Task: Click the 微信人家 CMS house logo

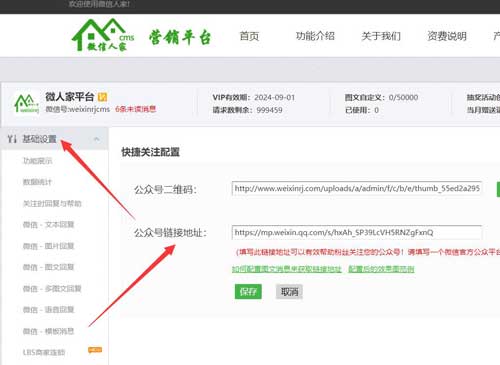Action: 103,35
